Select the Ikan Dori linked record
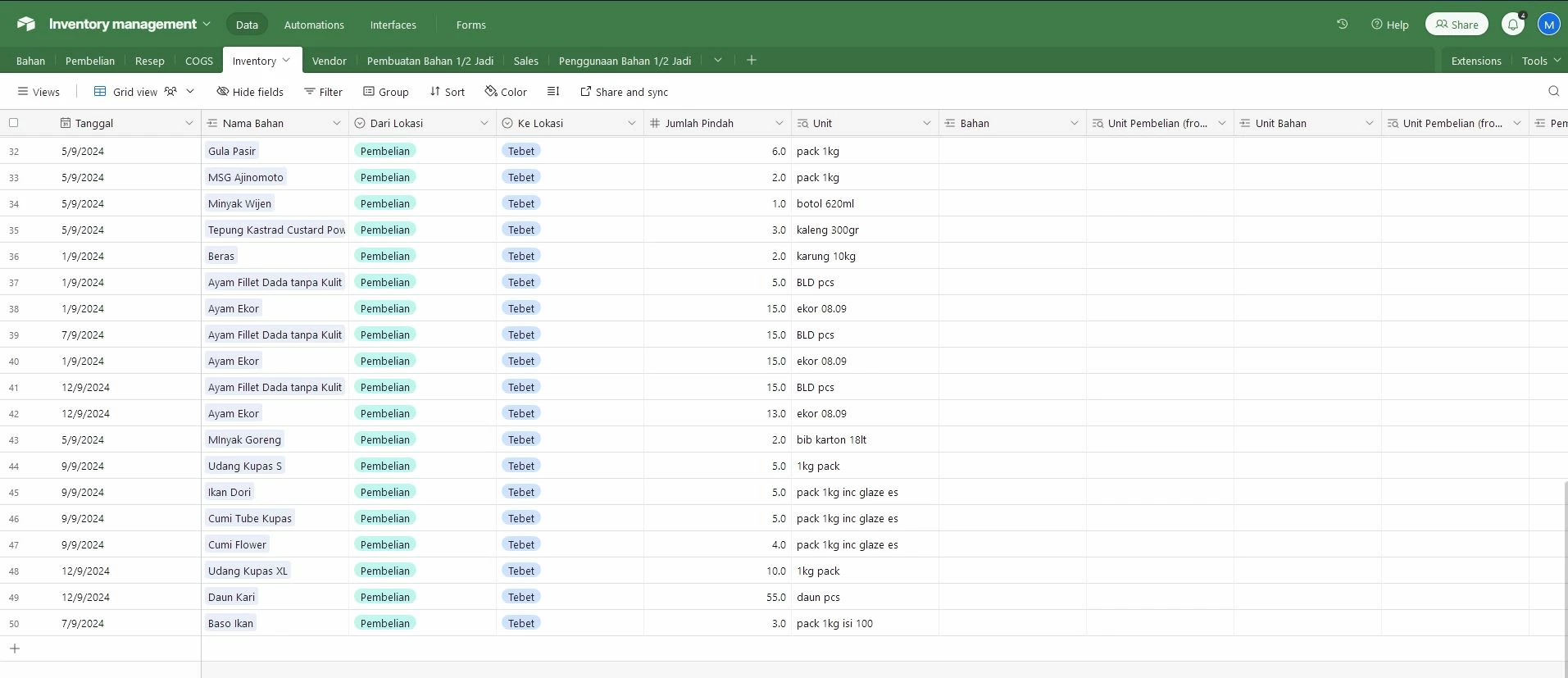The height and width of the screenshot is (678, 1568). (x=230, y=492)
